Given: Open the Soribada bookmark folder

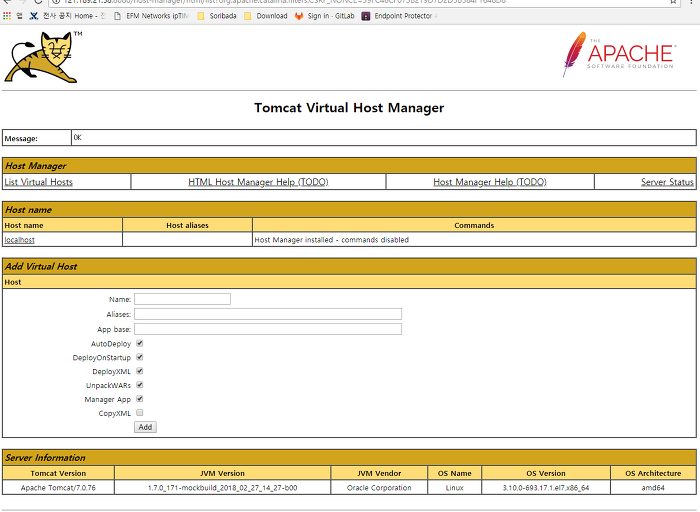Looking at the screenshot, I should tap(217, 16).
